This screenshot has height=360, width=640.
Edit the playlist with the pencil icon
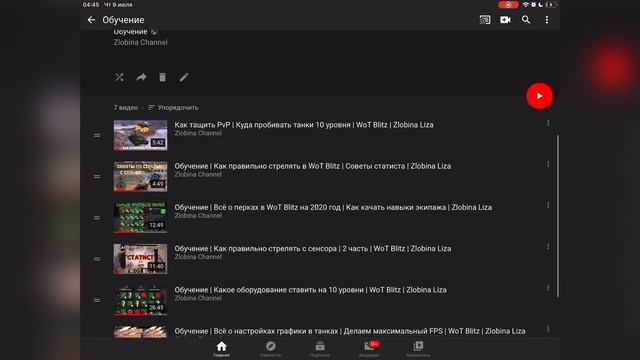(x=184, y=77)
